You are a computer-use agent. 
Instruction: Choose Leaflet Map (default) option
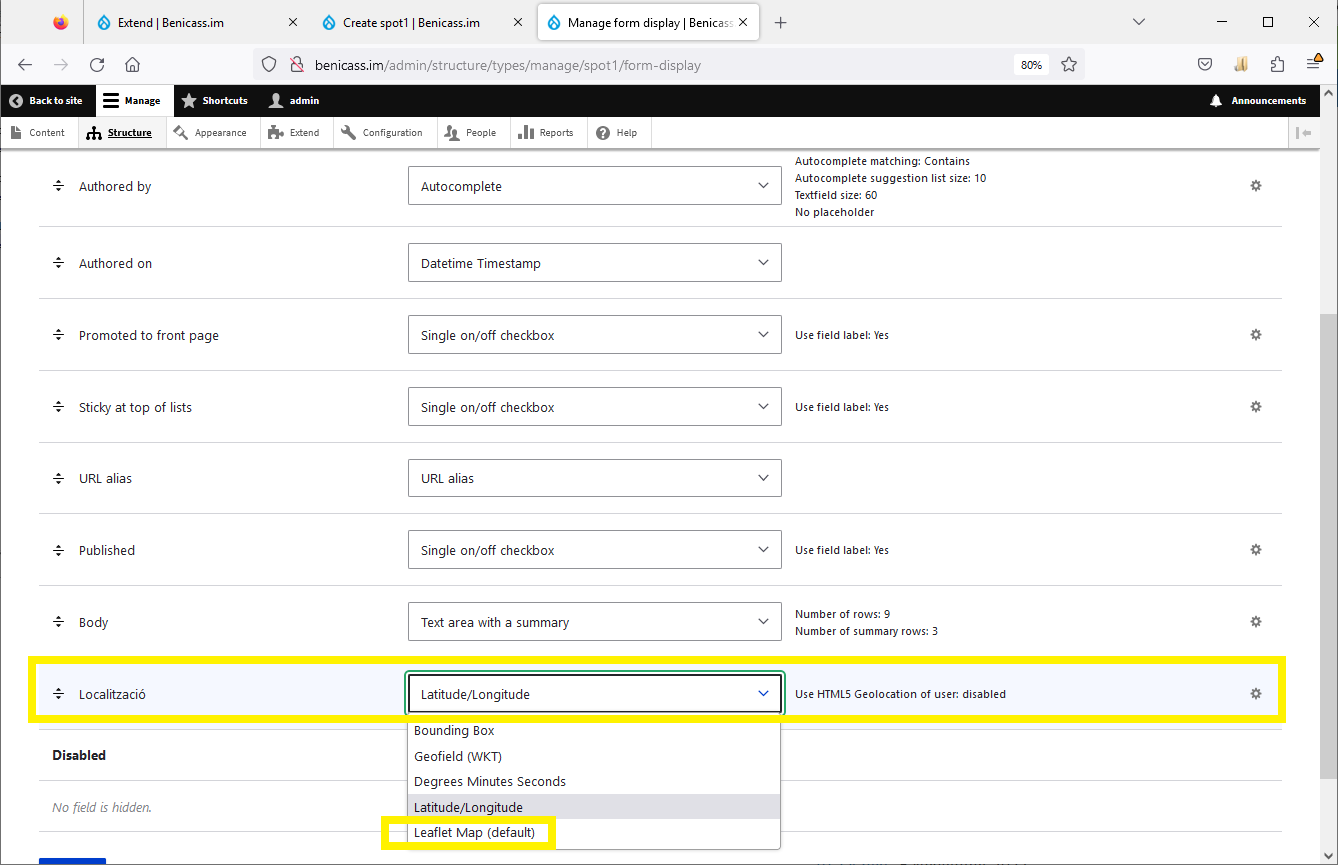point(594,833)
